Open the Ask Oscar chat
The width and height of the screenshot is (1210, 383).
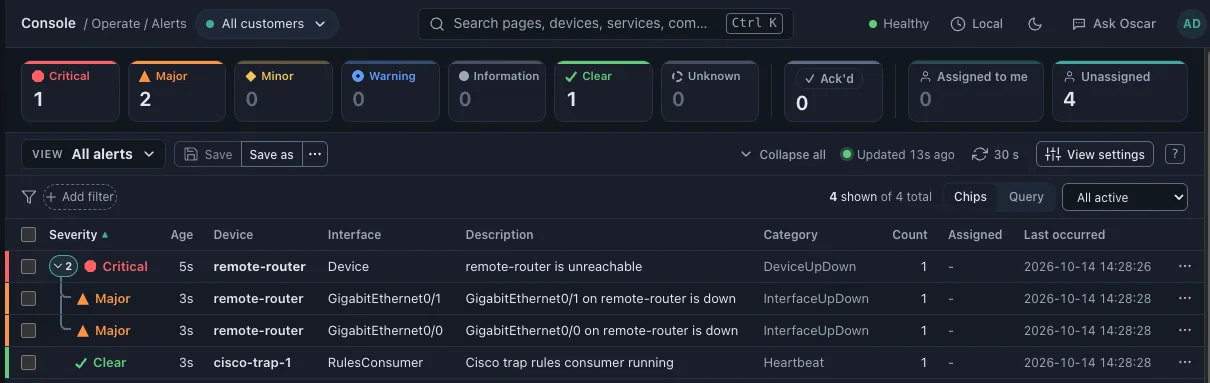tap(1113, 23)
